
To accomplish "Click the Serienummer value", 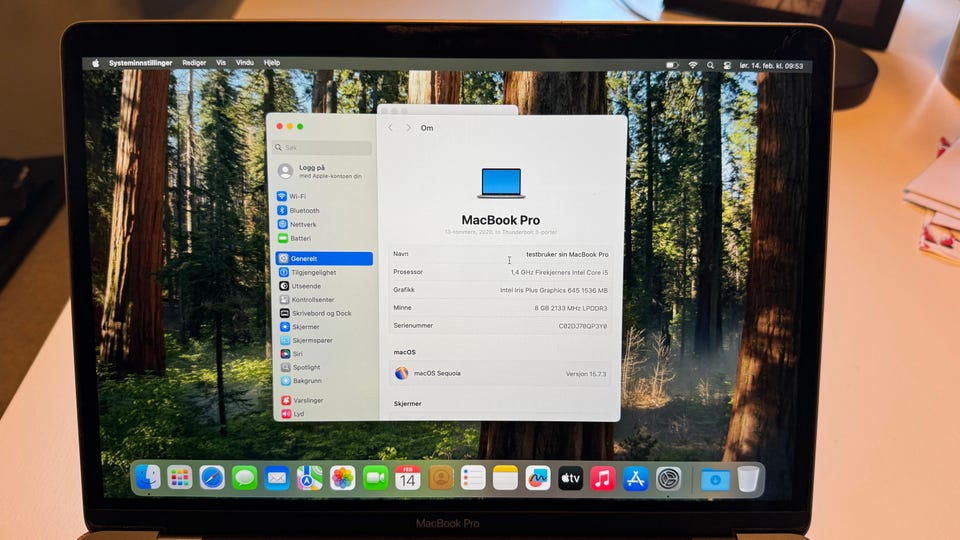I will pyautogui.click(x=583, y=326).
